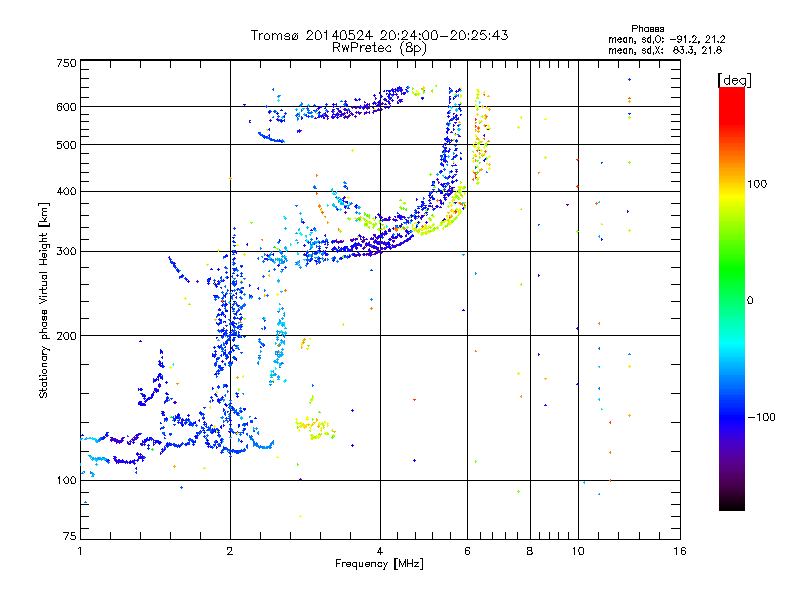The image size is (800, 600).
Task: Click the '400' height axis label
Action: tap(66, 191)
